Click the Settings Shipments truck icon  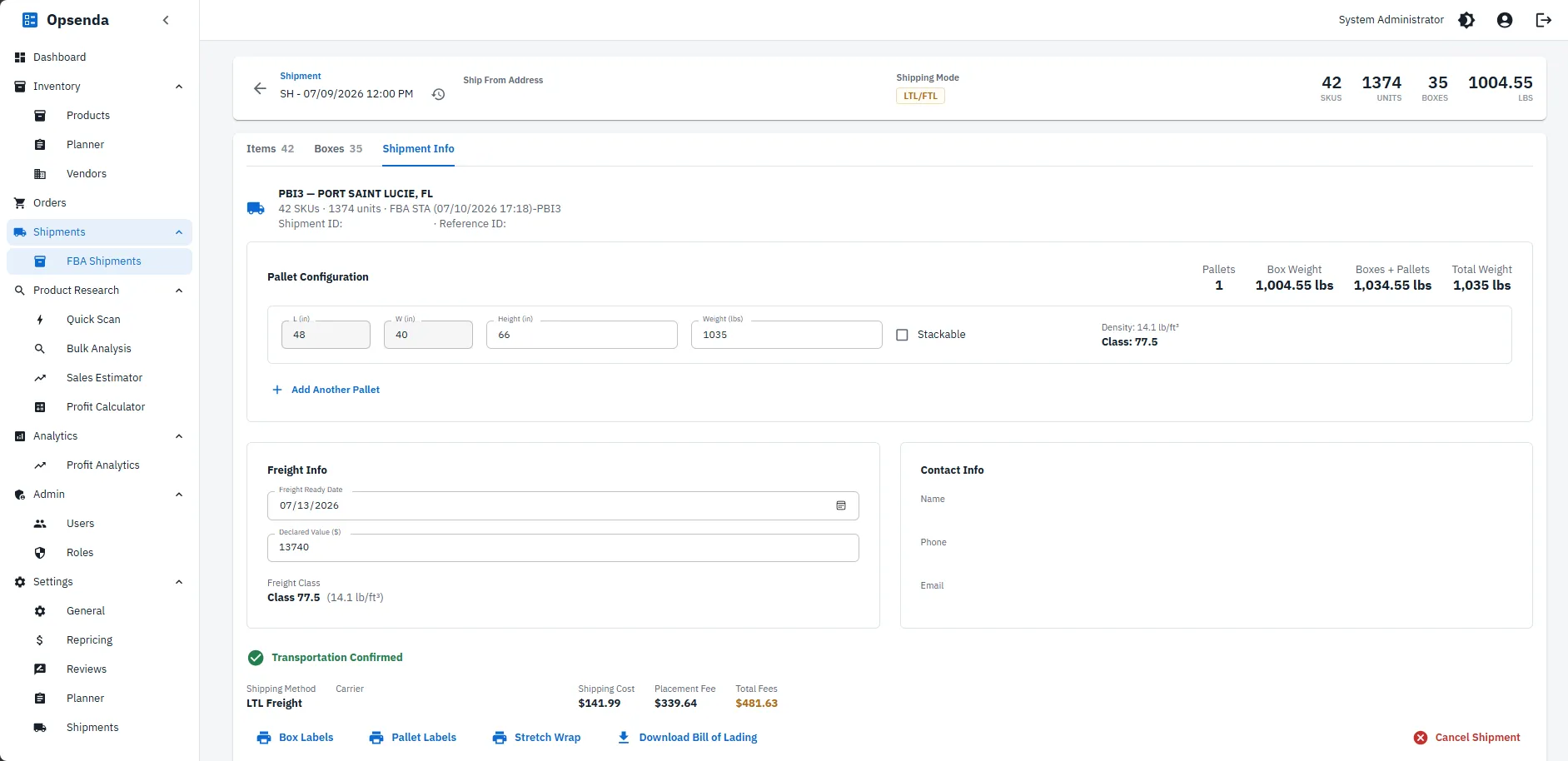40,728
